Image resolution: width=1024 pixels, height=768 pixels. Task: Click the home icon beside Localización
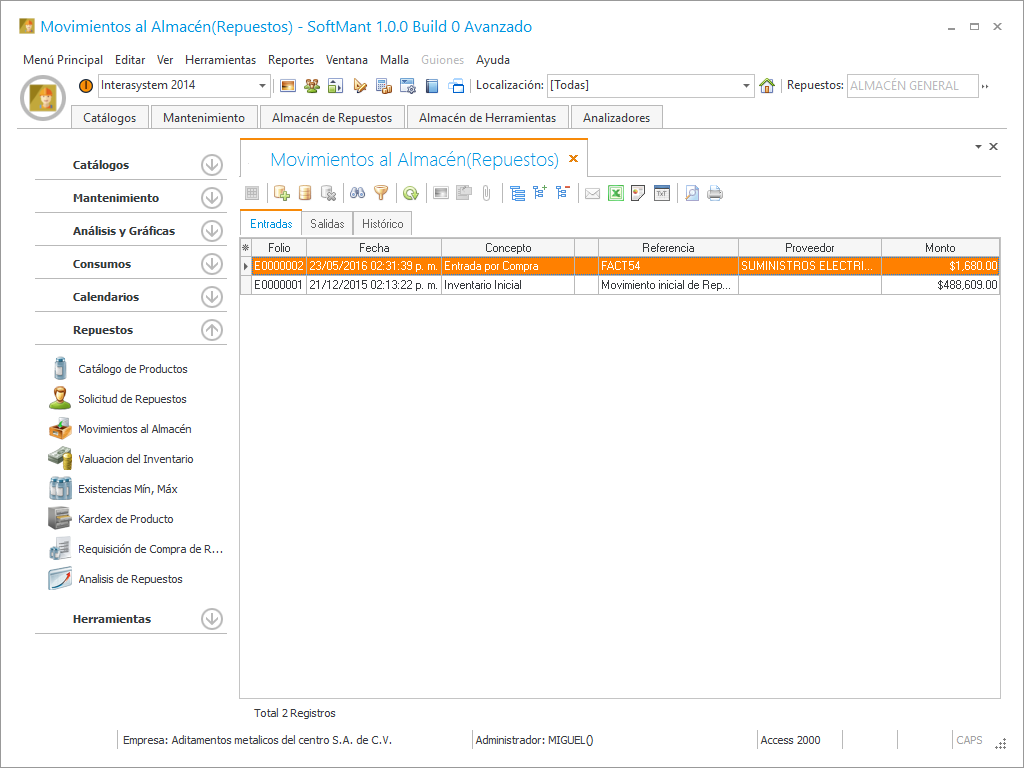click(x=767, y=86)
